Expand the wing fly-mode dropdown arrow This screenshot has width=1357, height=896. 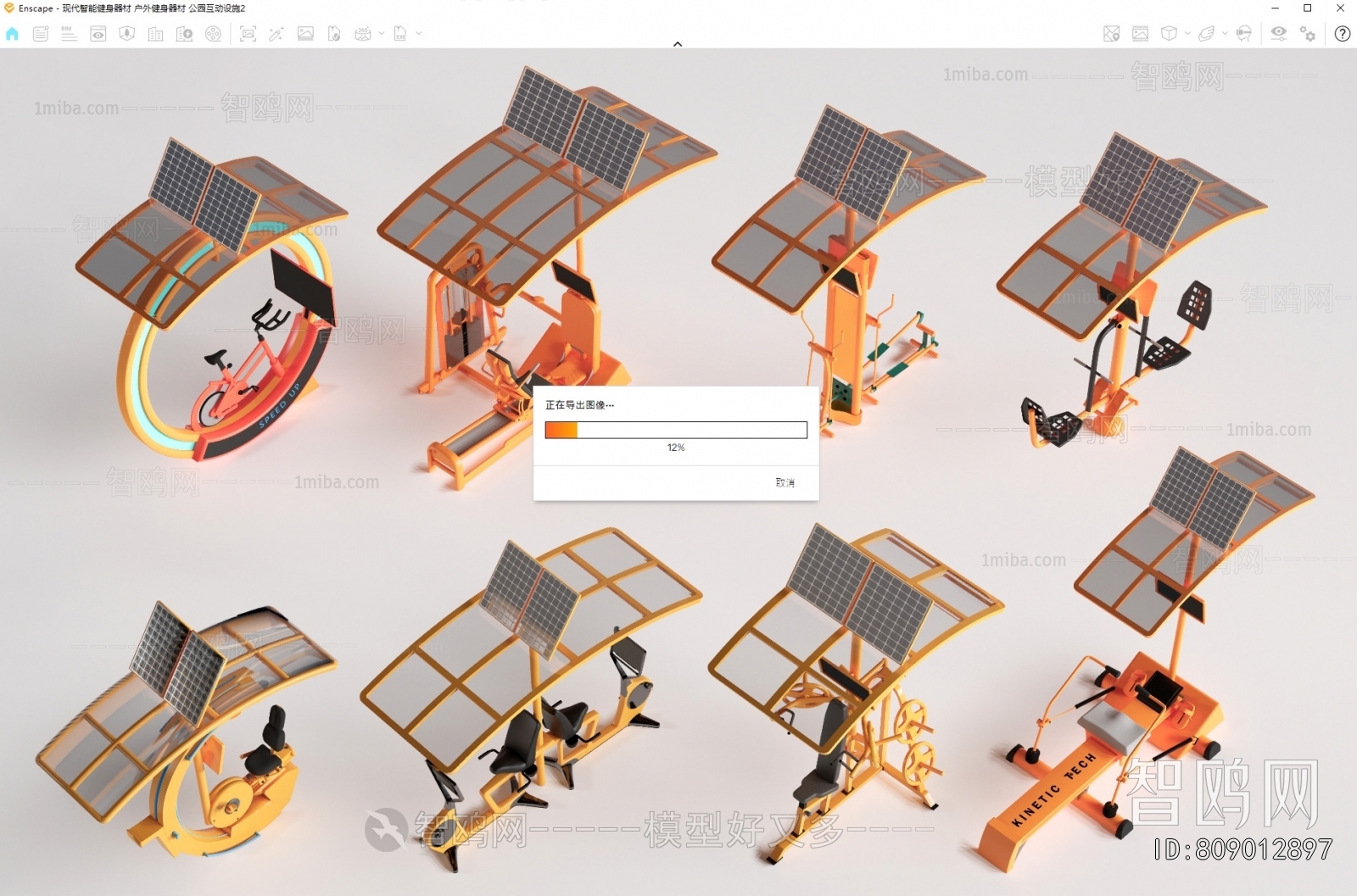pos(1225,34)
